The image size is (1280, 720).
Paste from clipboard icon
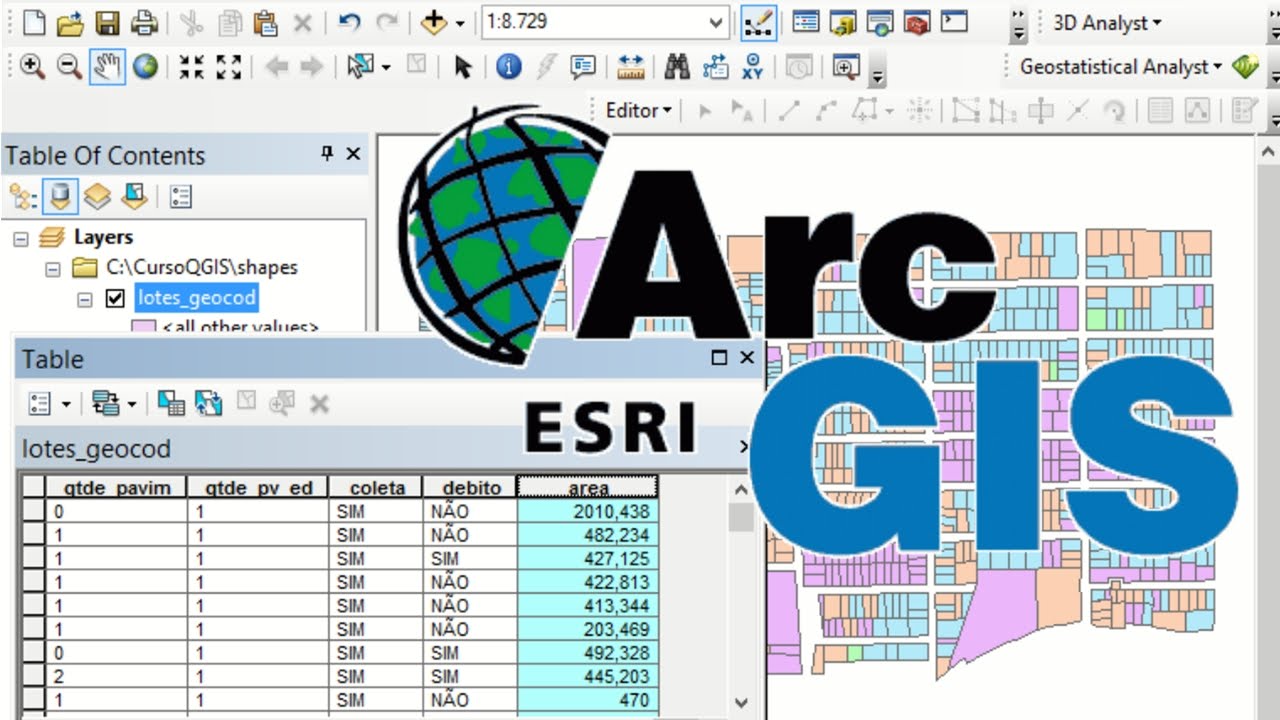coord(265,22)
